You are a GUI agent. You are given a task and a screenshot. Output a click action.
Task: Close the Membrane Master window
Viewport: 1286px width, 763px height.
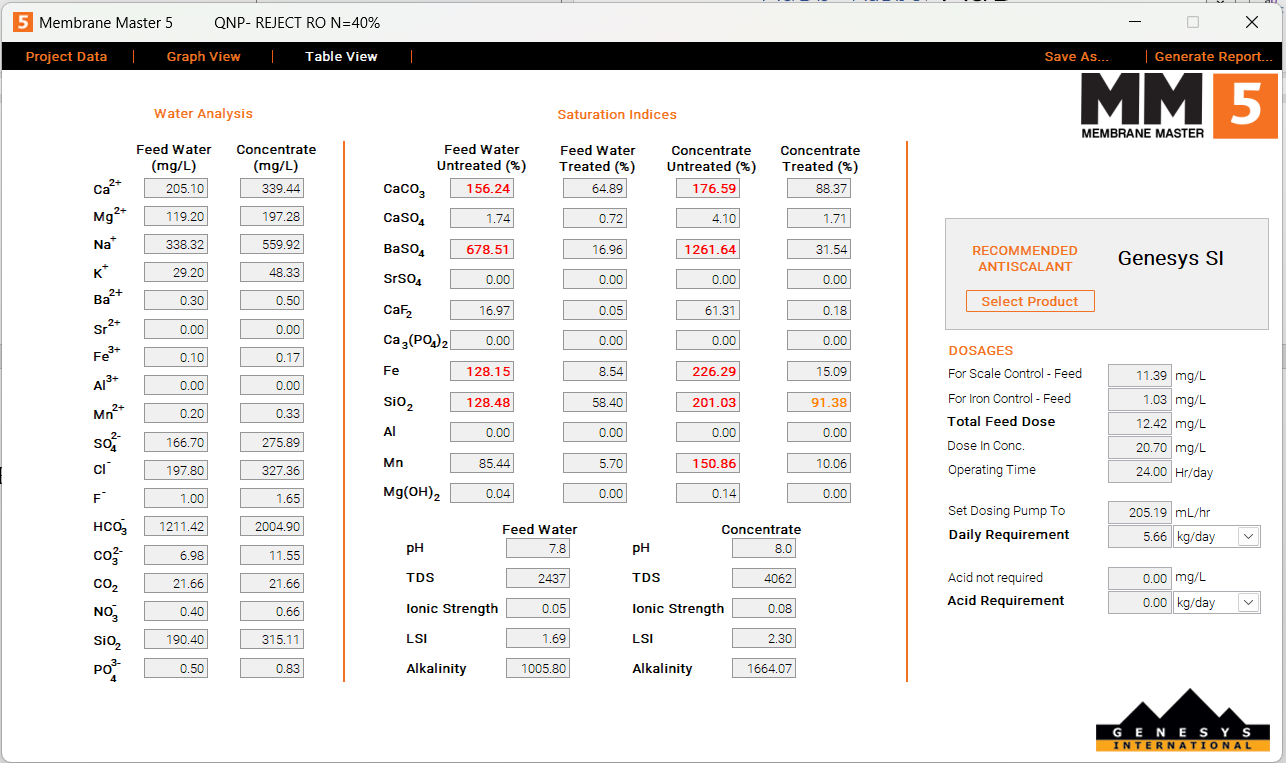coord(1252,22)
